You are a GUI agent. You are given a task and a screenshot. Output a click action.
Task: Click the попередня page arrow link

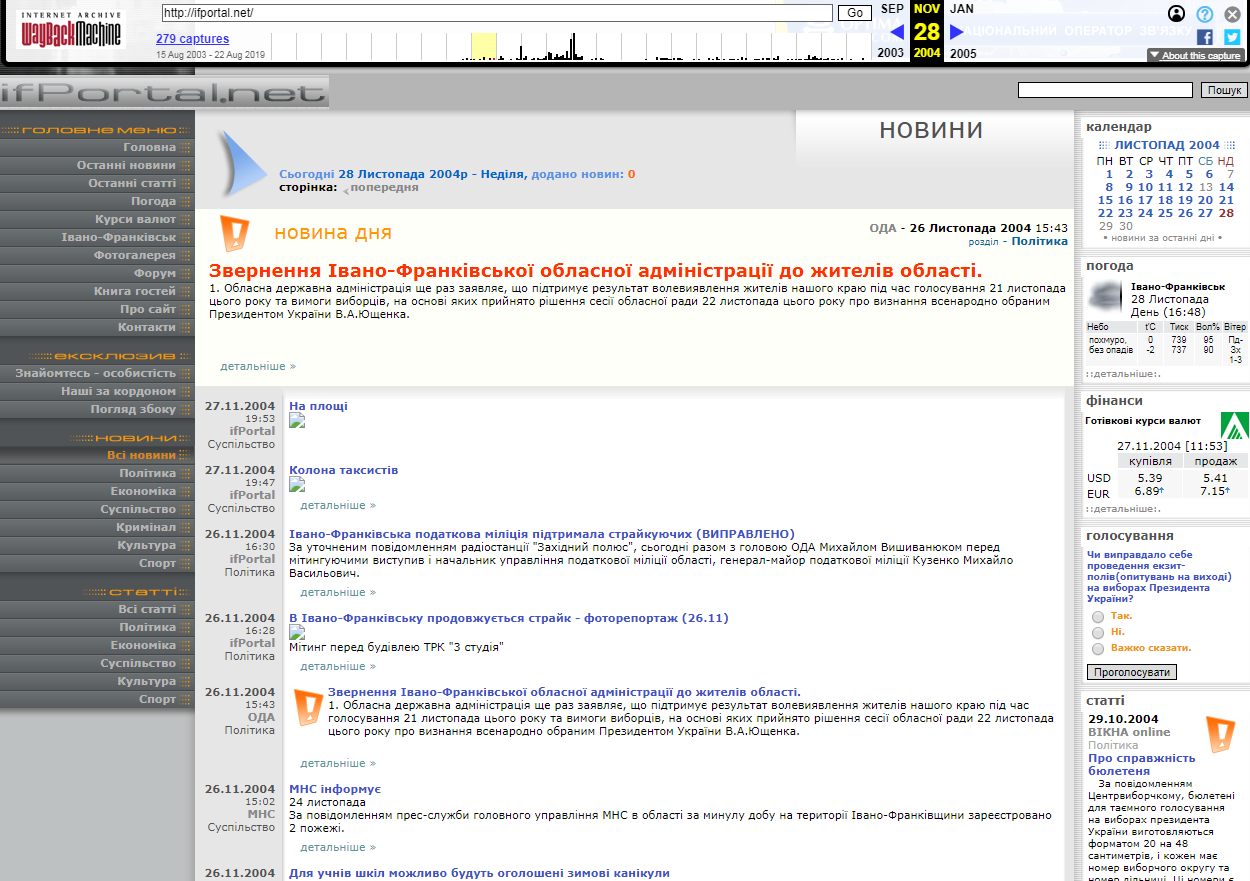click(381, 187)
